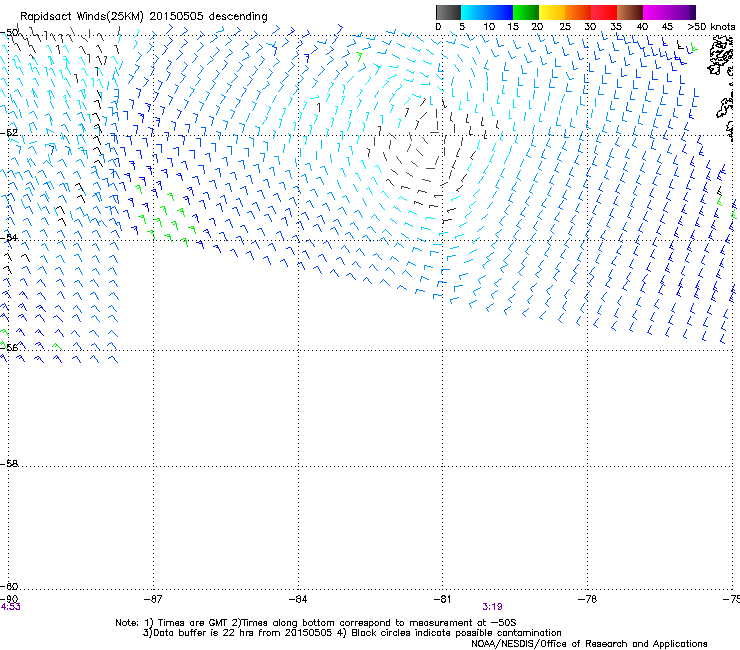This screenshot has height=650, width=740.
Task: Click the '-58' latitude label
Action: tap(9, 464)
